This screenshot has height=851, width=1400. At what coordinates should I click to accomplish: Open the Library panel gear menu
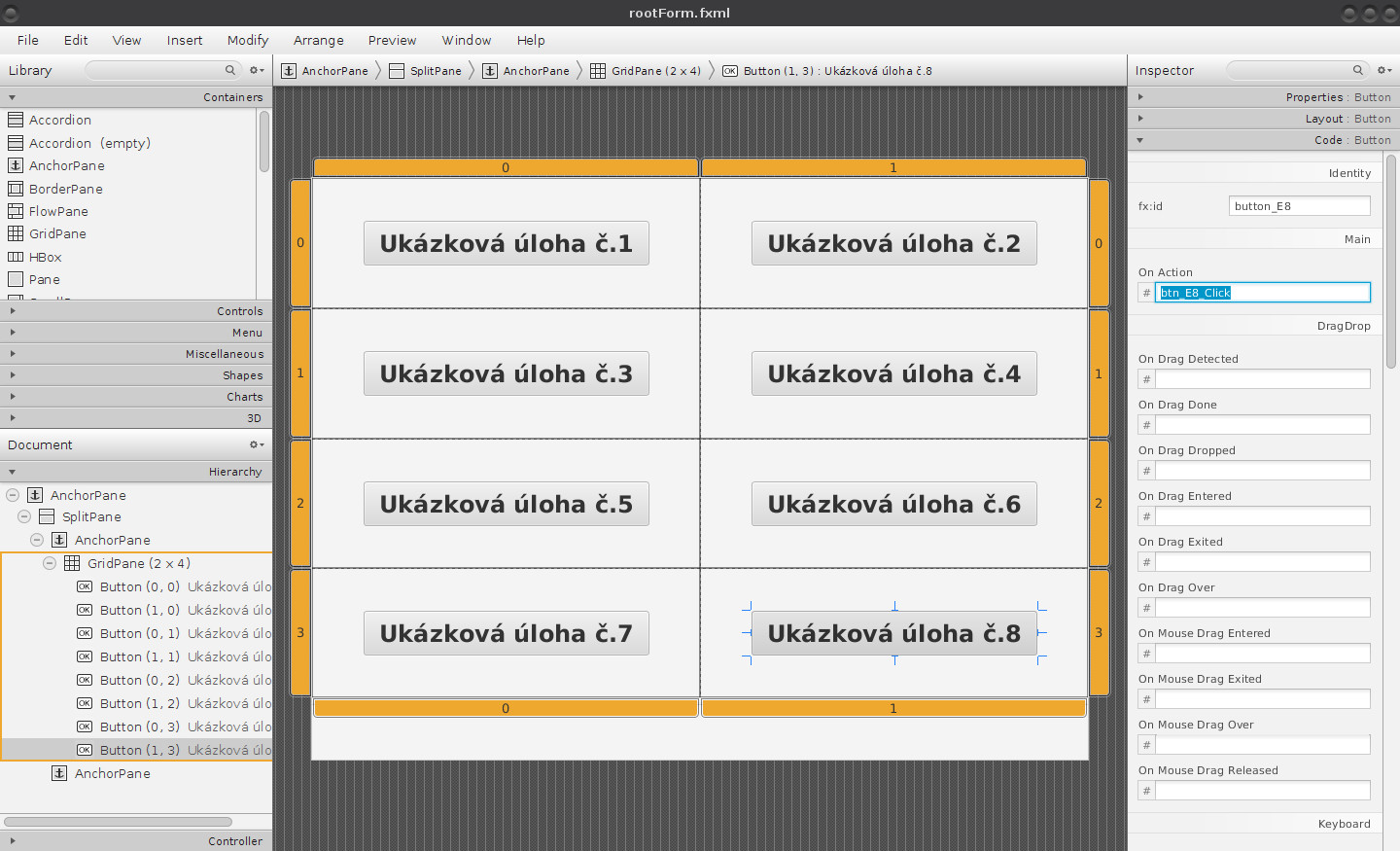[x=257, y=70]
